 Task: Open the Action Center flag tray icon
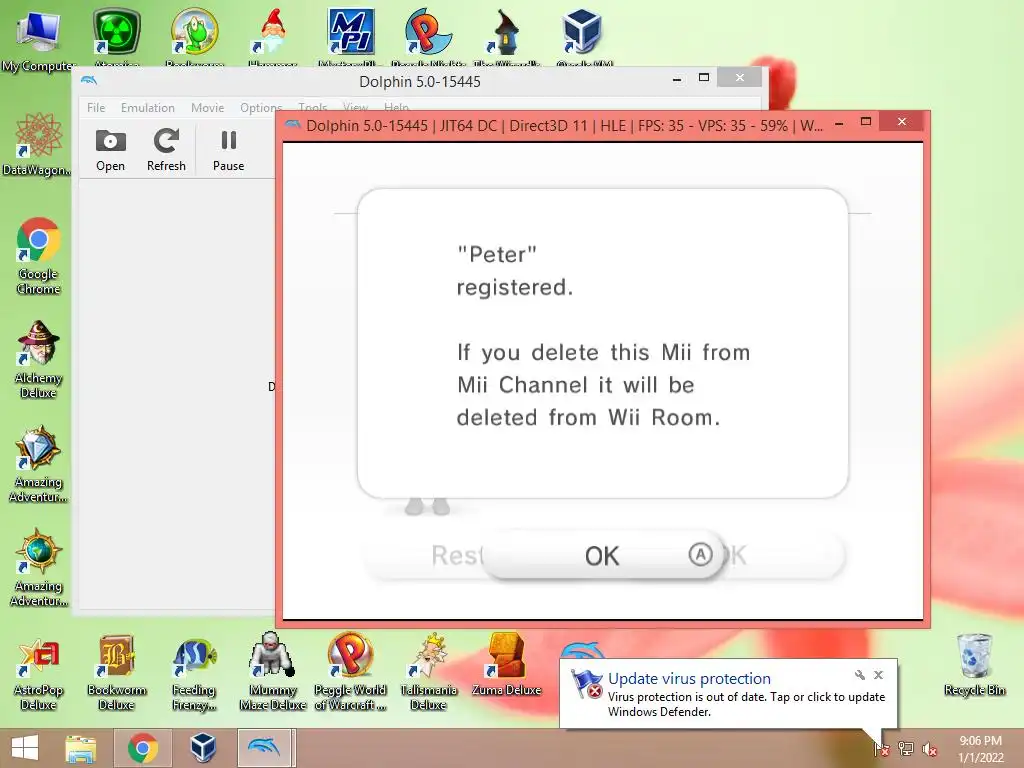(882, 748)
